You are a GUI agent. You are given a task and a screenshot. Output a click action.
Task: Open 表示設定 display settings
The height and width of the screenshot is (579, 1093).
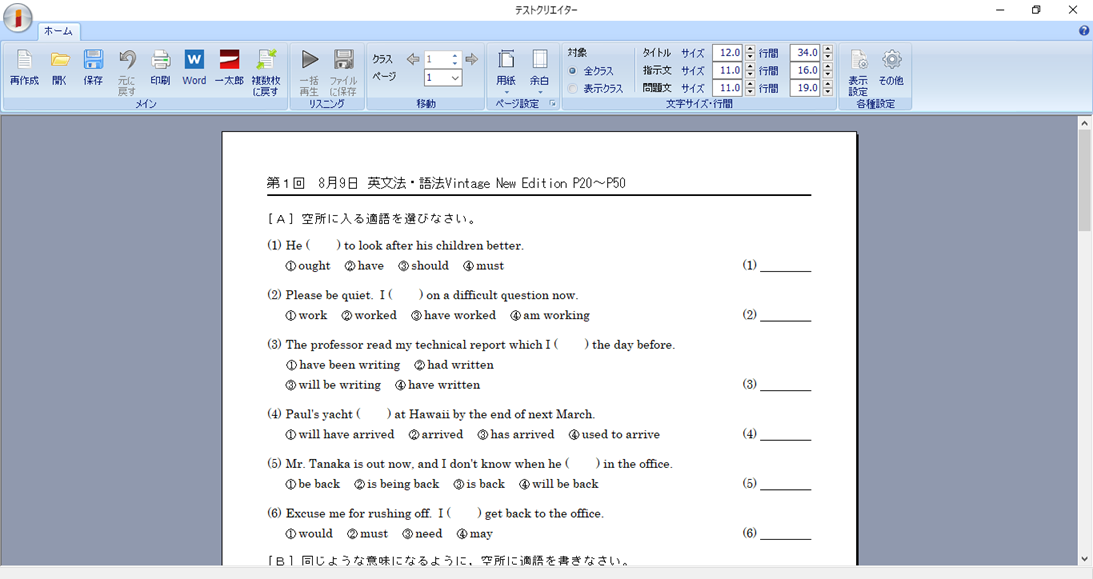(858, 70)
